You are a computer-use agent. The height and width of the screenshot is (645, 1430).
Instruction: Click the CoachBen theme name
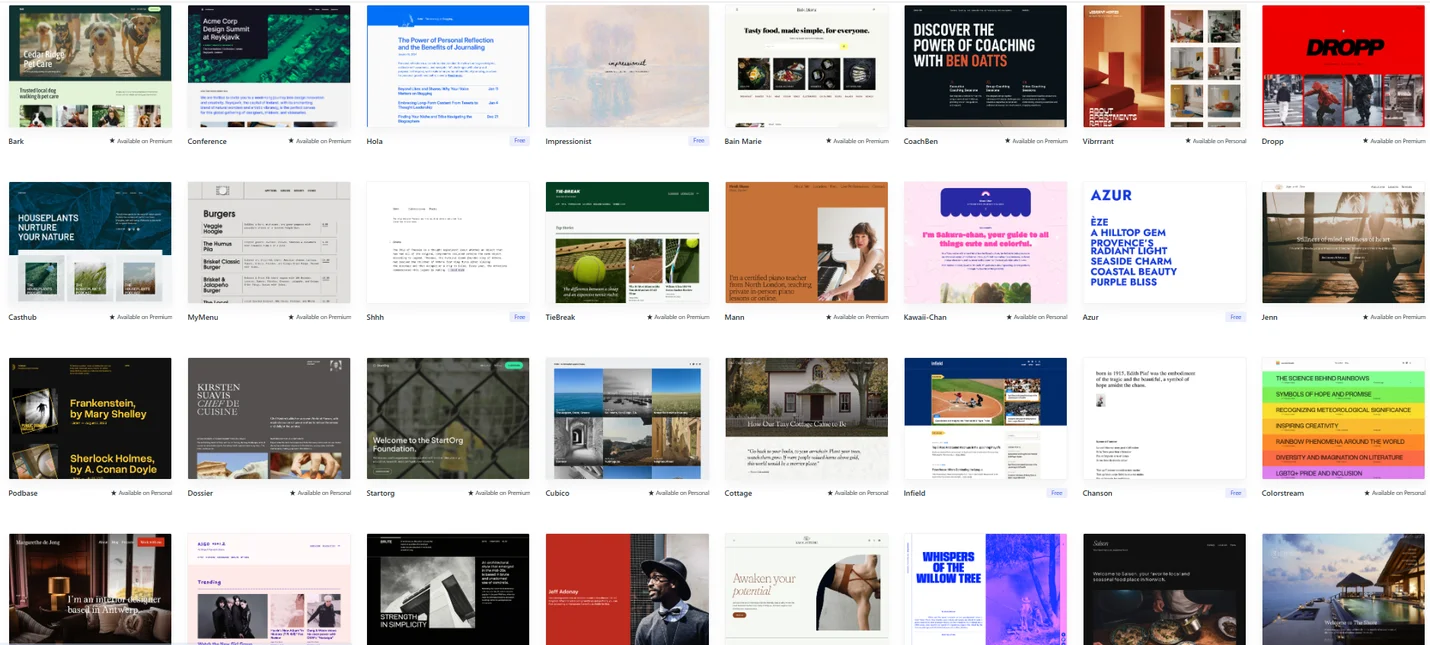pos(921,141)
